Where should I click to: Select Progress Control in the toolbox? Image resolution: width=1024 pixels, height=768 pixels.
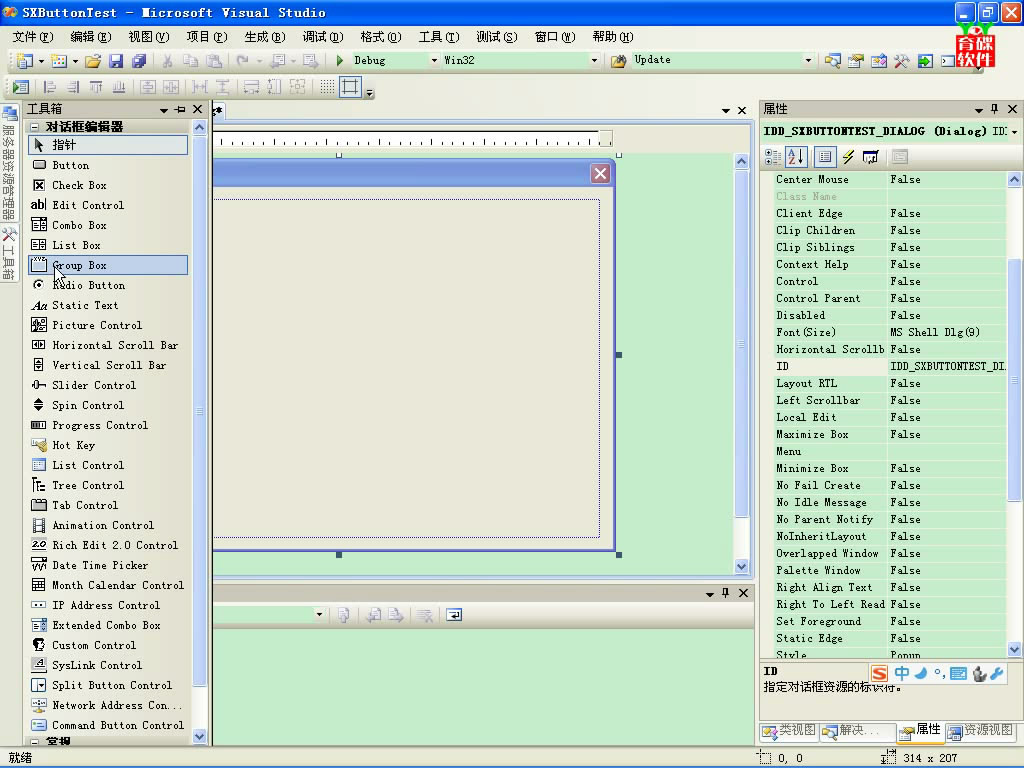click(x=108, y=425)
